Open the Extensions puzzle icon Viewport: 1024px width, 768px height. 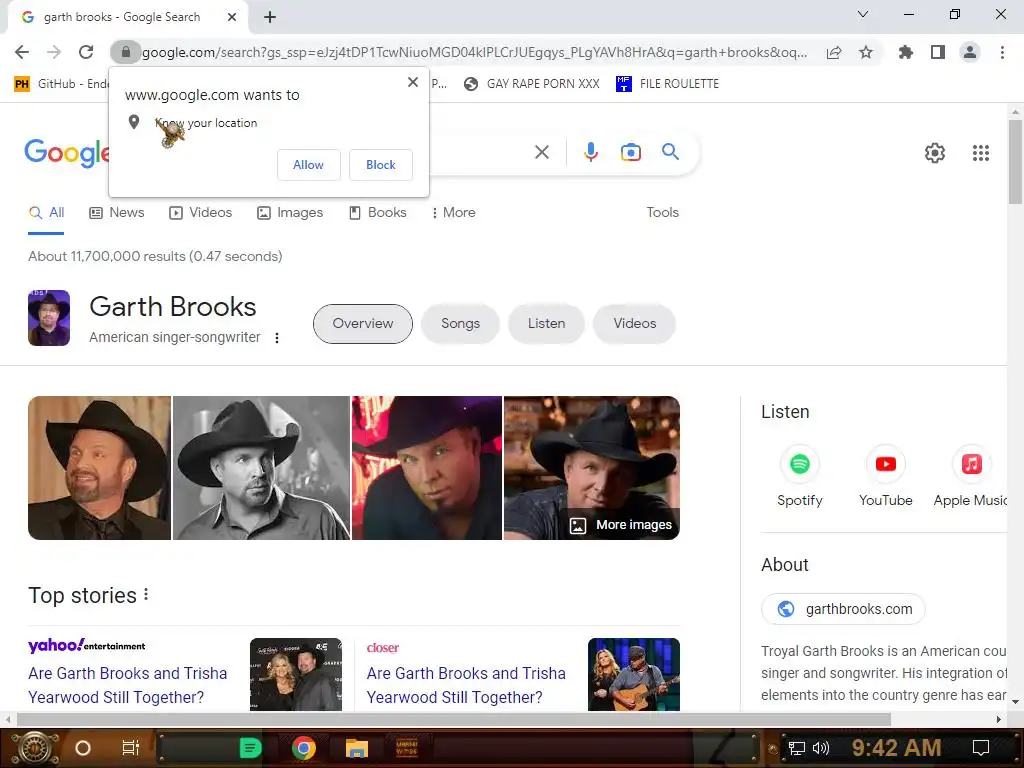pos(906,52)
